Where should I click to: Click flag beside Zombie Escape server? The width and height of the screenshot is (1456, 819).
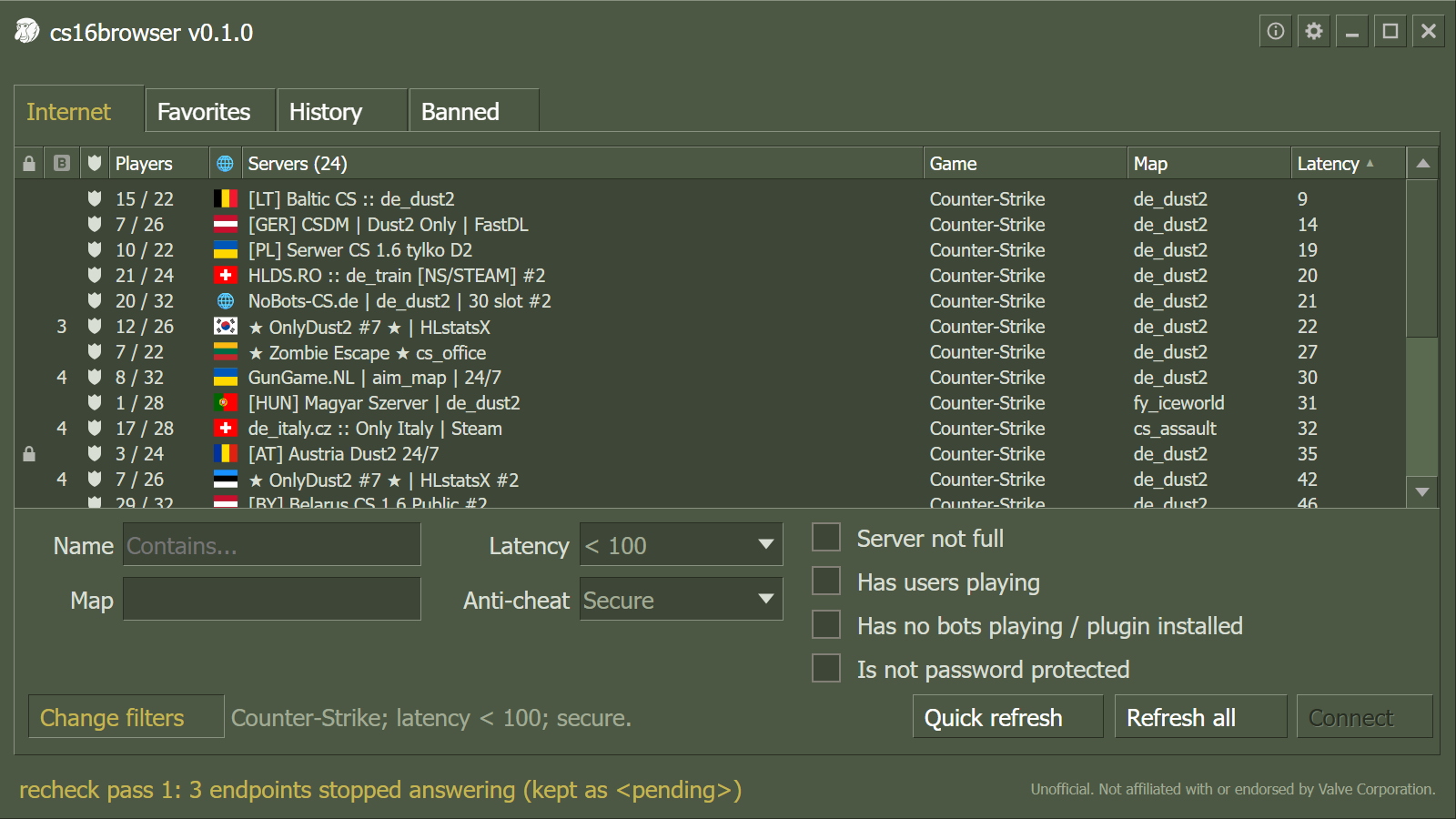pos(226,351)
